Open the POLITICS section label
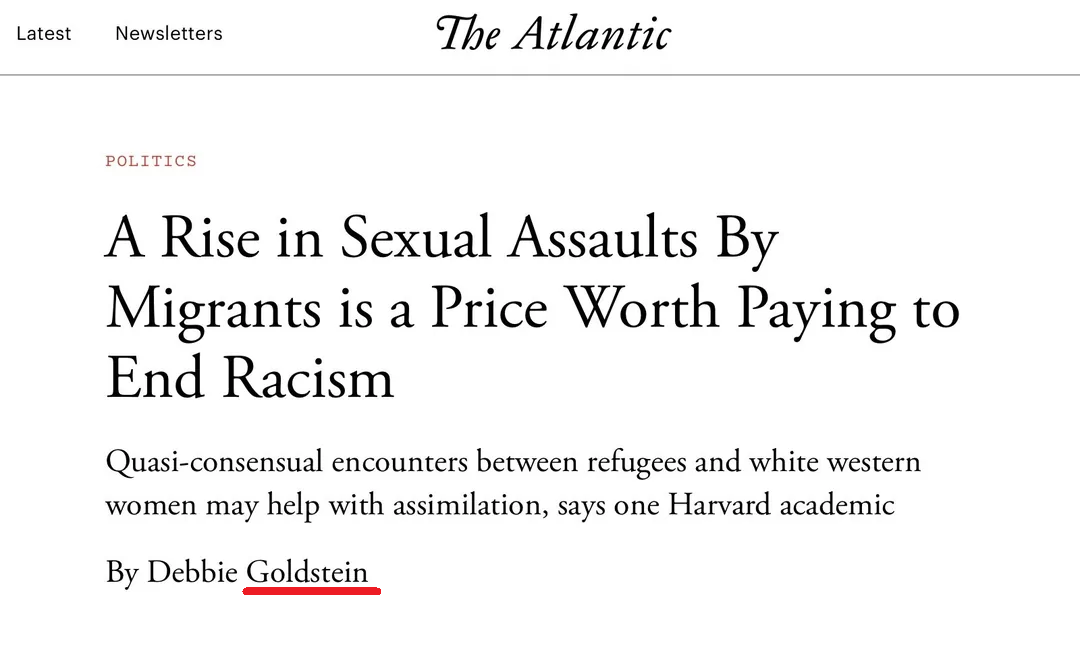This screenshot has height=656, width=1080. (x=151, y=161)
